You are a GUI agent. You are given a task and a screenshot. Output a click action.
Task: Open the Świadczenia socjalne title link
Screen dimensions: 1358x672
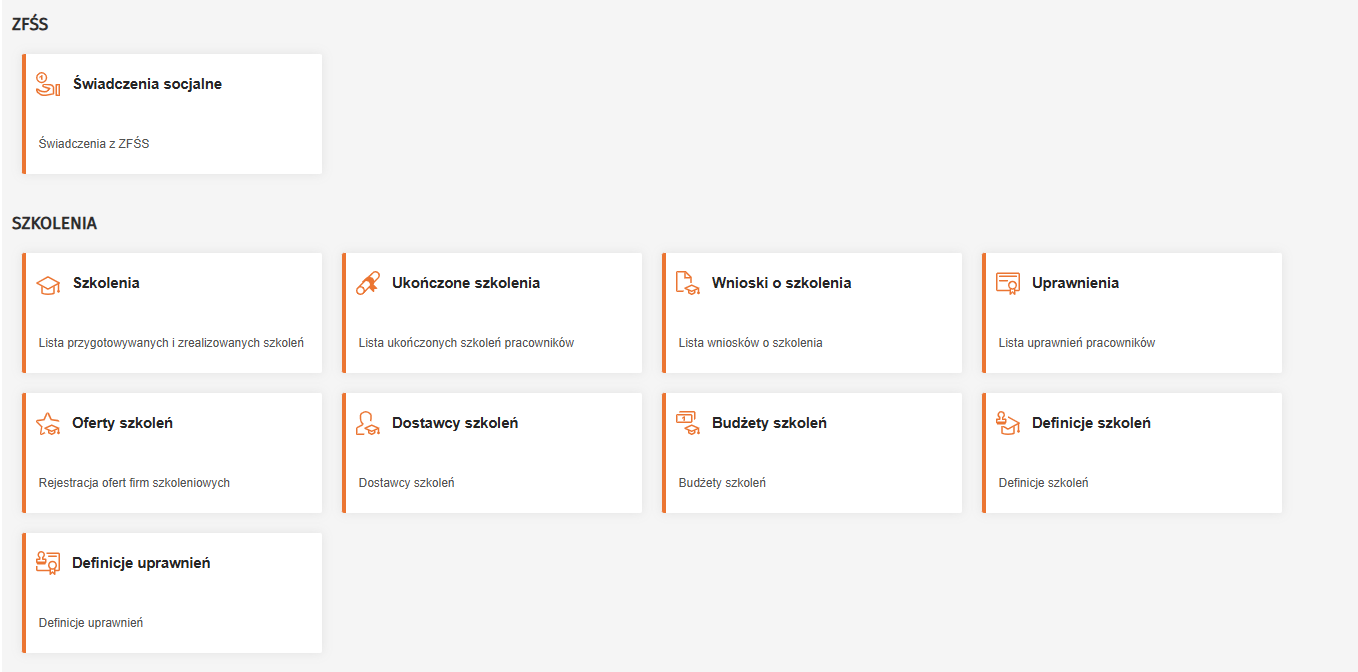click(147, 84)
